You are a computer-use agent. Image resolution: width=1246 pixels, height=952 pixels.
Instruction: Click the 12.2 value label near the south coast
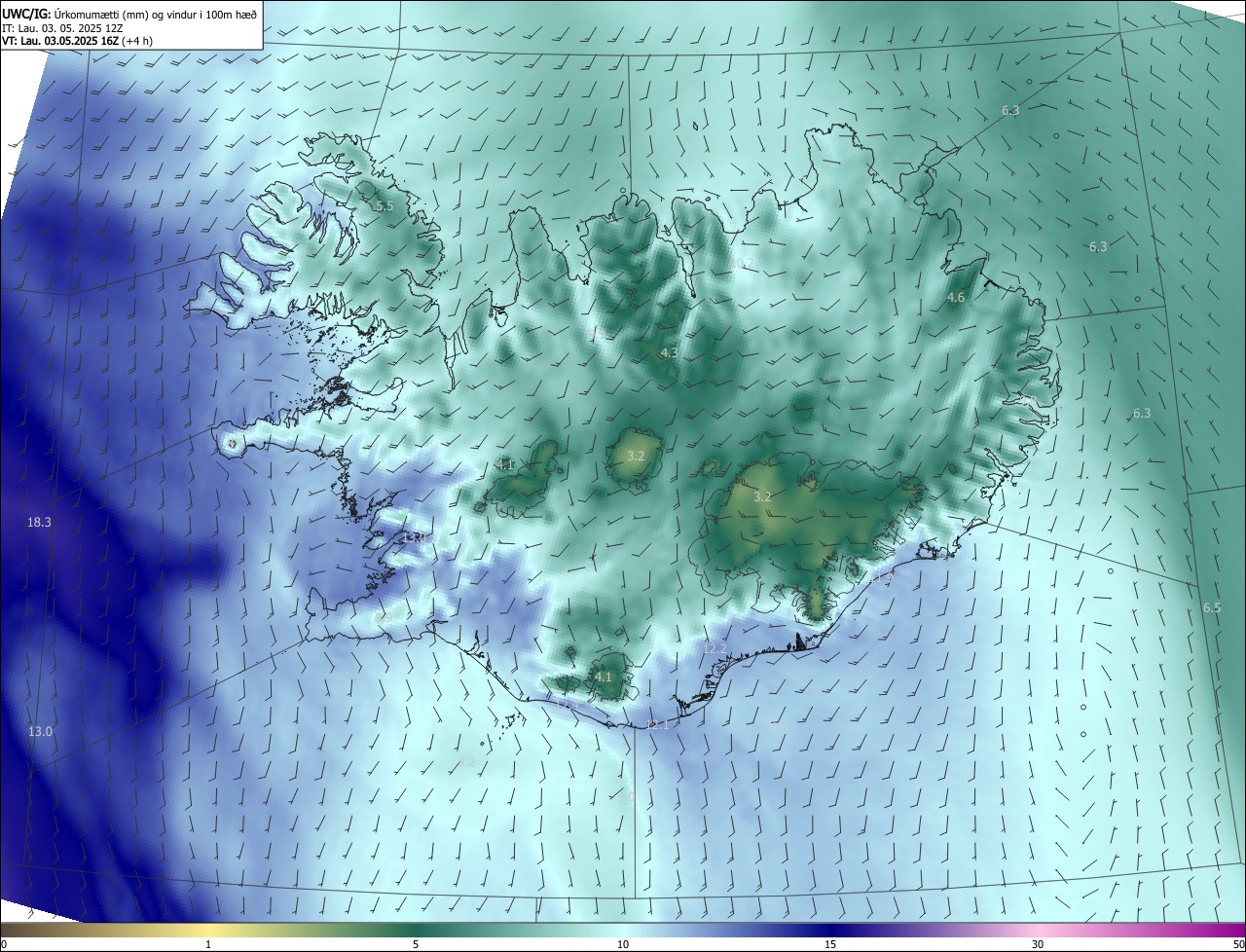tap(715, 648)
